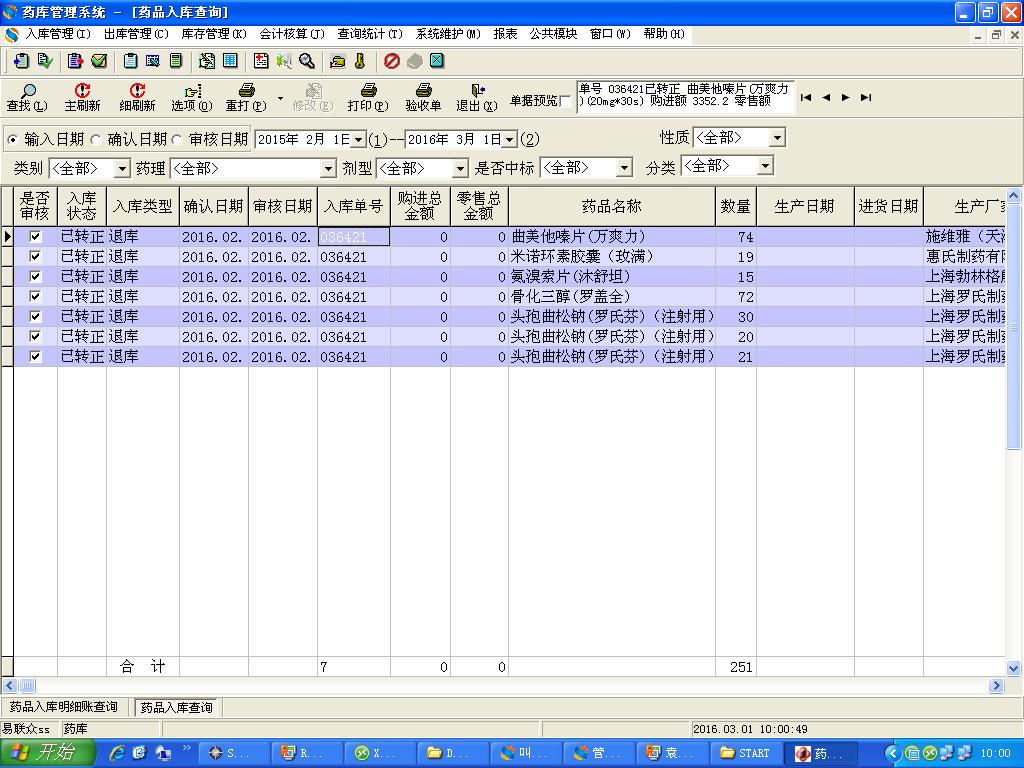
Task: Select the 输入日期 radio button
Action: coord(12,140)
